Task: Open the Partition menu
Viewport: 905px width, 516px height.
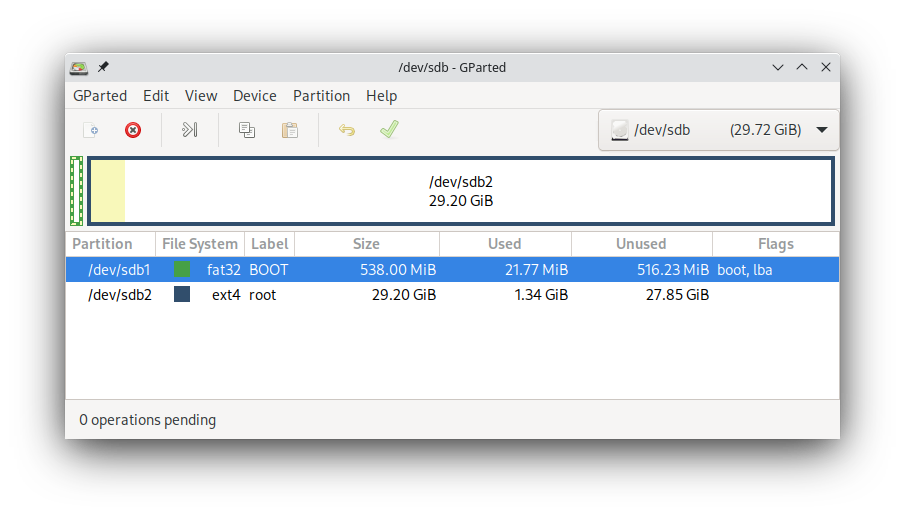Action: click(321, 96)
